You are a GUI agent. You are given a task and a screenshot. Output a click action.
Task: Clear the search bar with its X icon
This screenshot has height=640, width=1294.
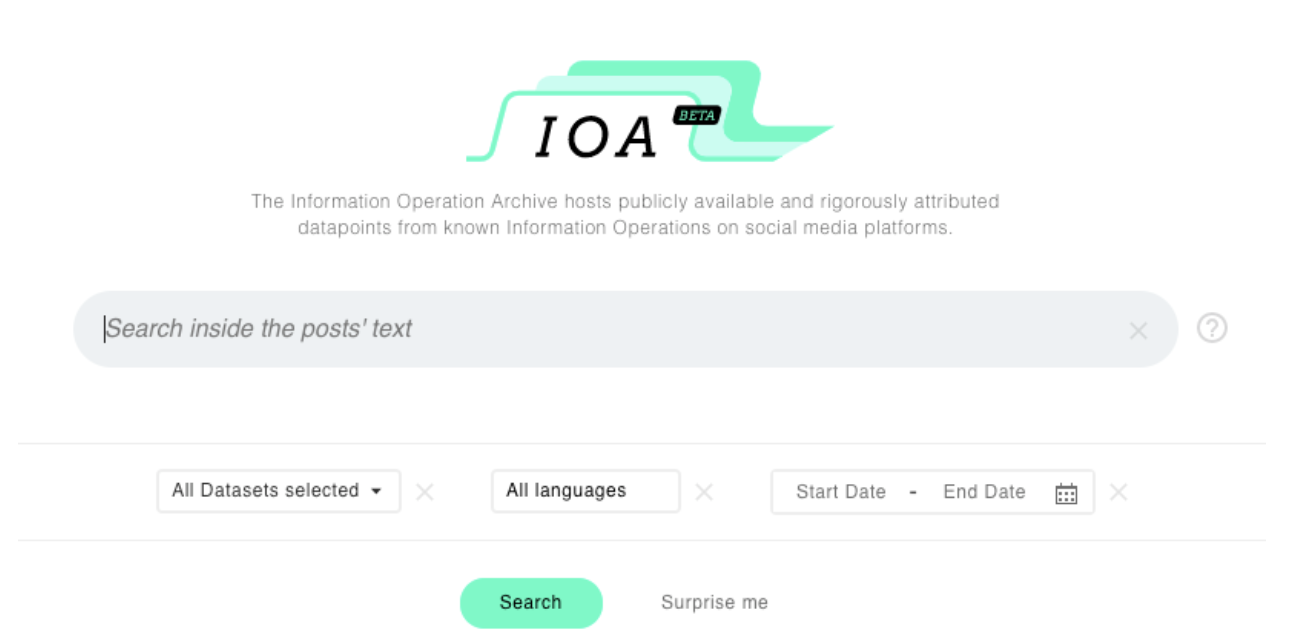1138,331
